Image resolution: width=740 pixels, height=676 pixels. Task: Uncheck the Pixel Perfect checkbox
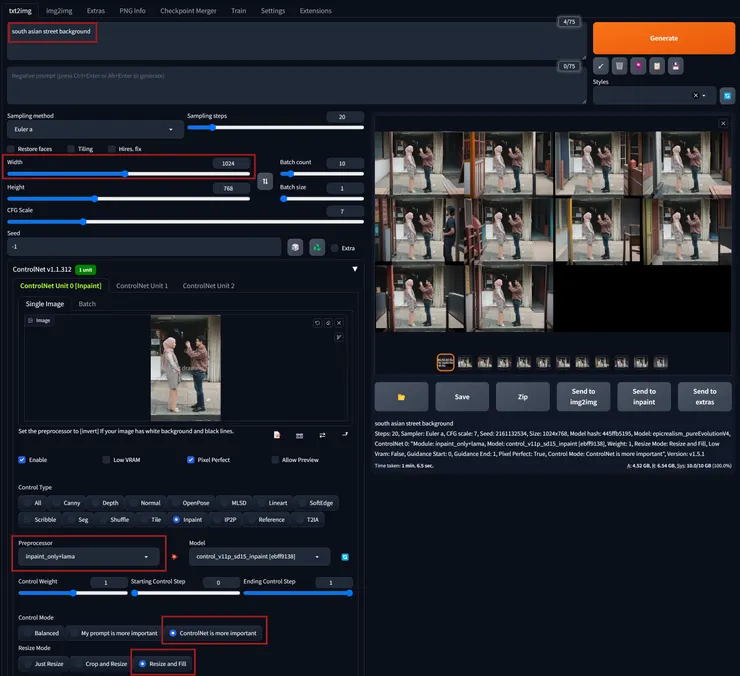pos(191,460)
